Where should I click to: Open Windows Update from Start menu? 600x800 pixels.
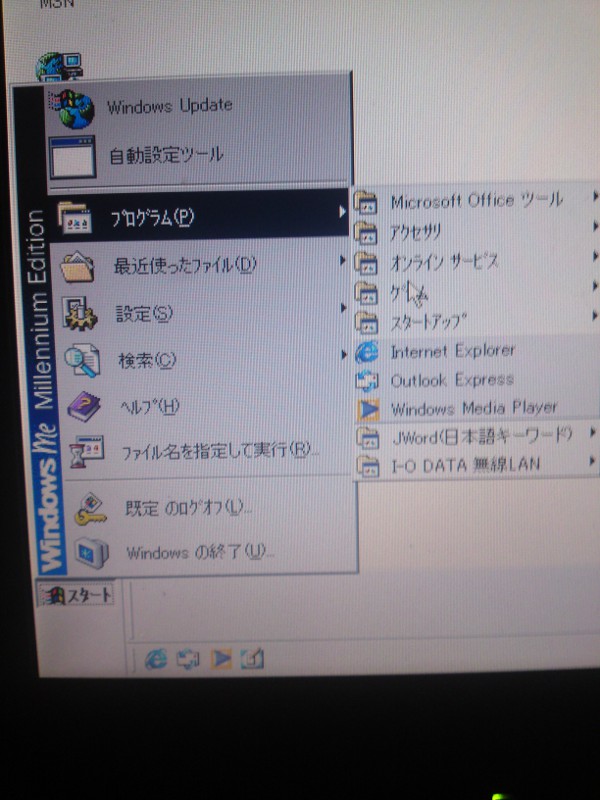pos(199,107)
